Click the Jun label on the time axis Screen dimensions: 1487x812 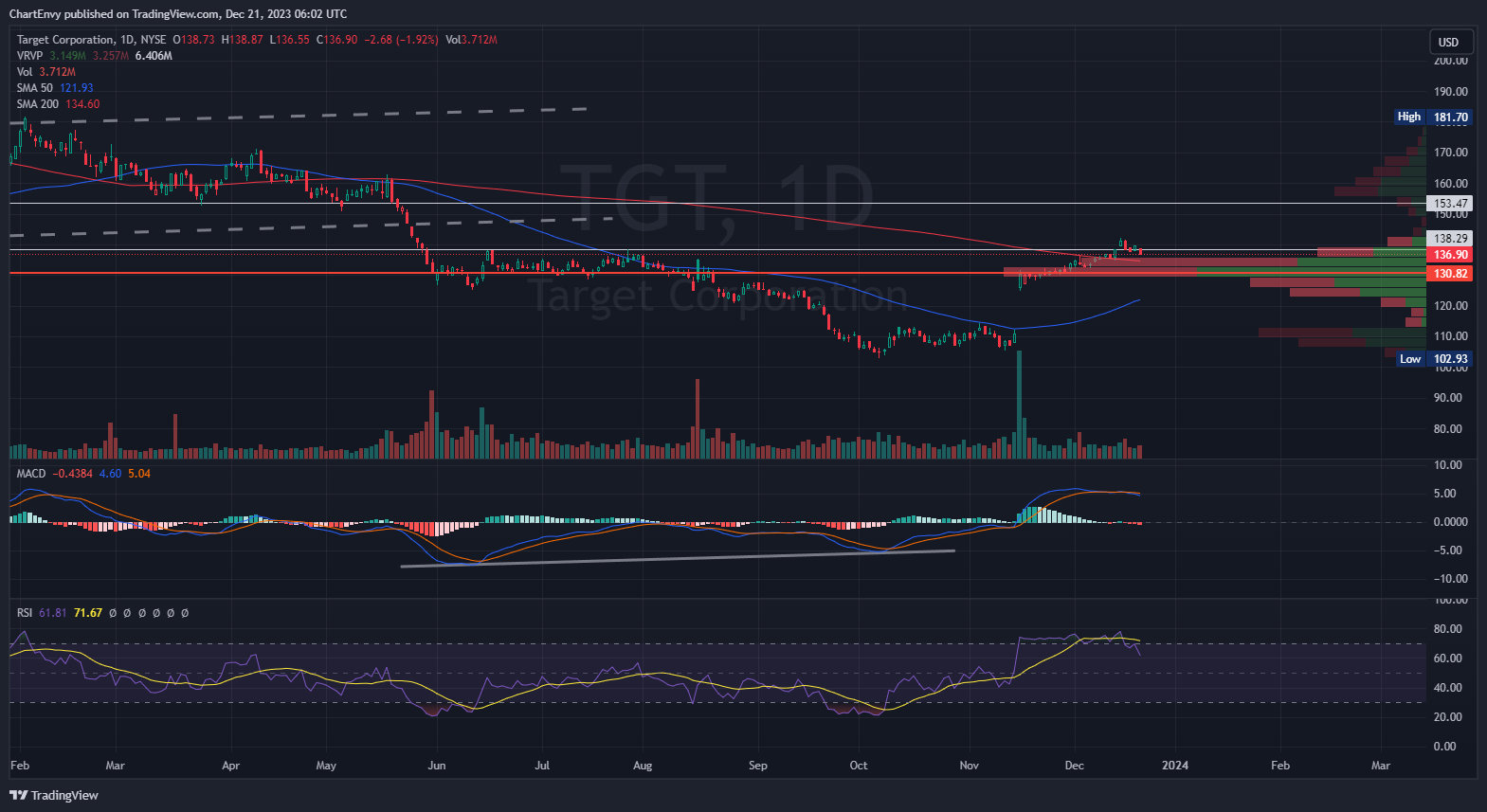437,766
